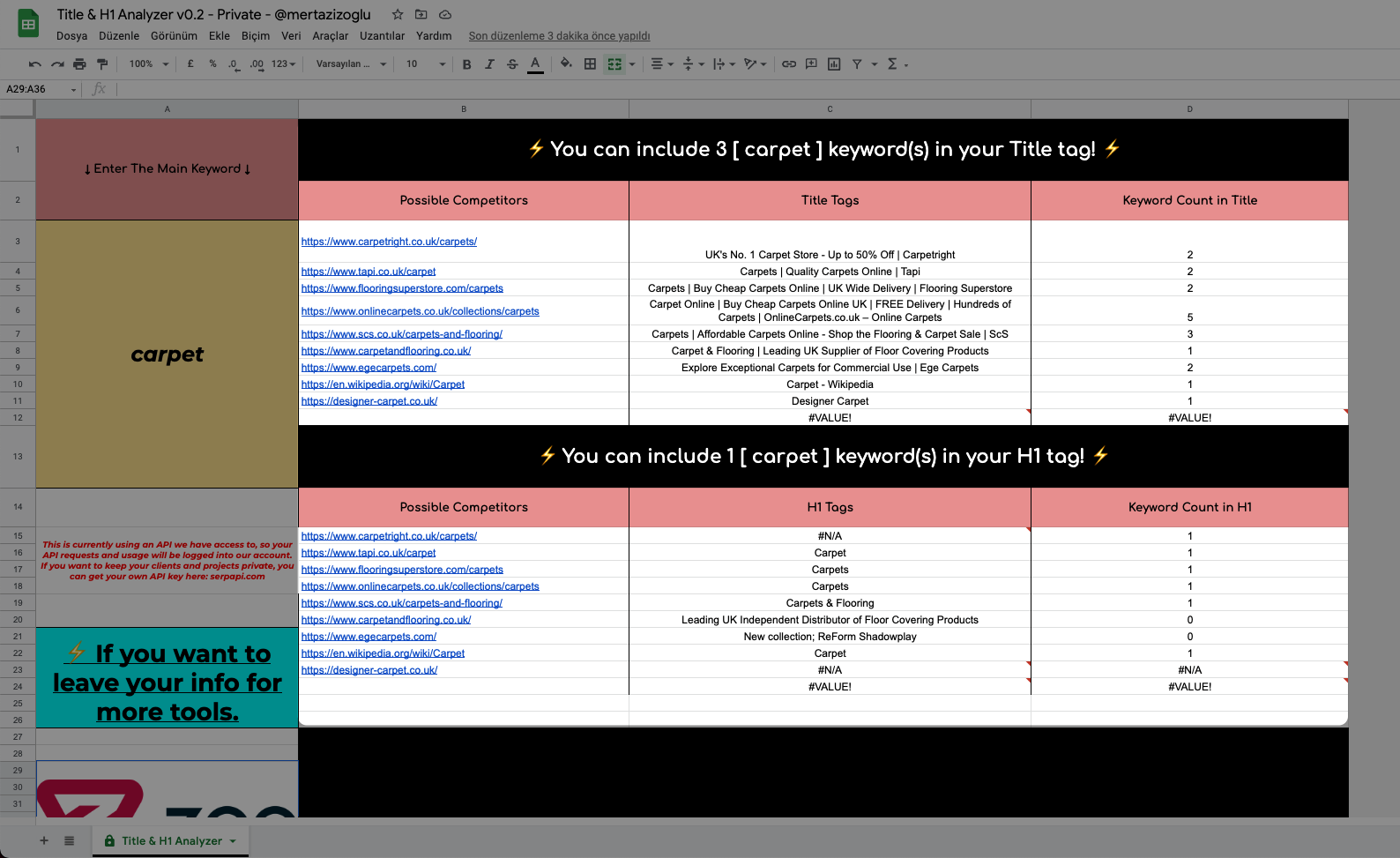The height and width of the screenshot is (858, 1400).
Task: Format cells as percent
Action: click(212, 63)
